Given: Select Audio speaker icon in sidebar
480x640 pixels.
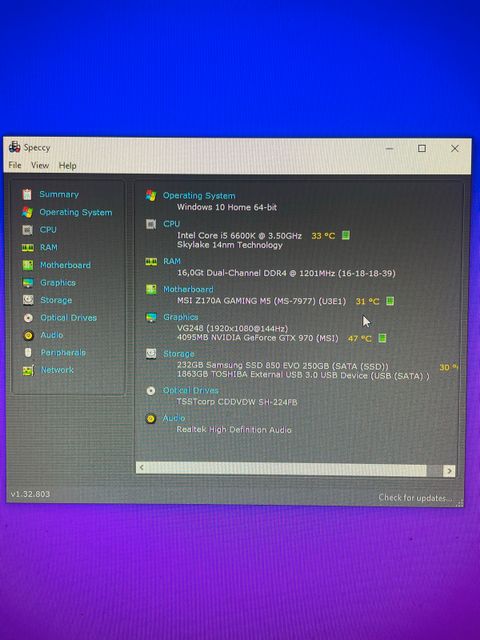Looking at the screenshot, I should point(28,336).
